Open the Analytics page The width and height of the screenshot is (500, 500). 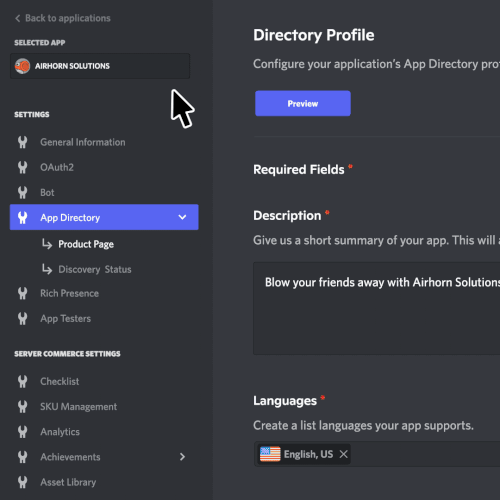click(60, 432)
